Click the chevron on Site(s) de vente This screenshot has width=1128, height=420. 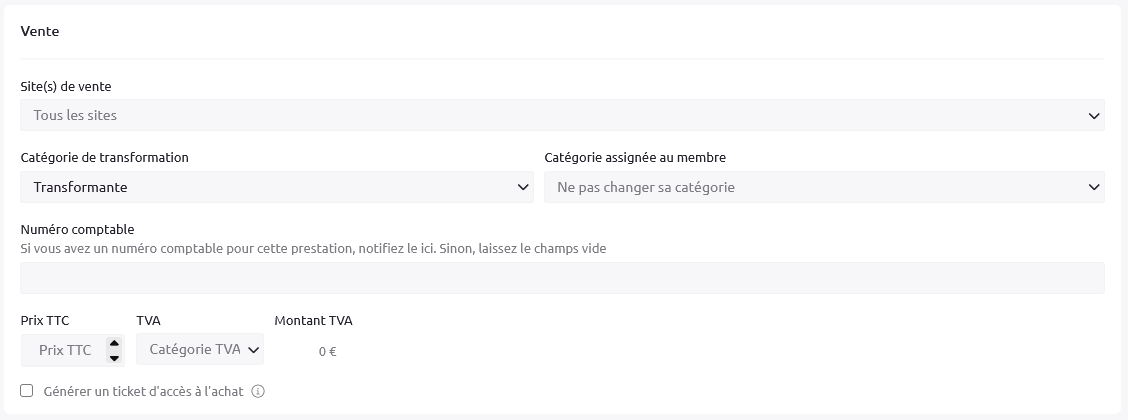(x=1094, y=115)
